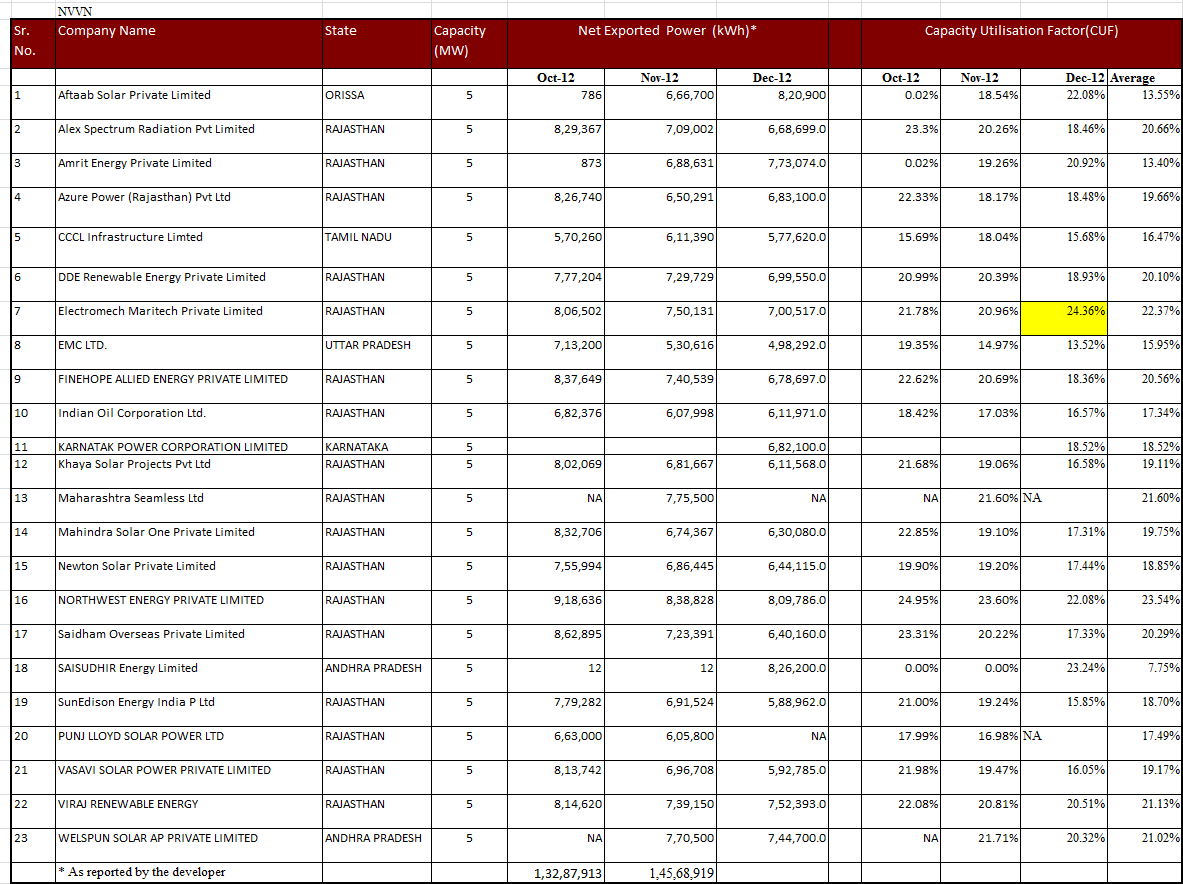Screen dimensions: 1183x884
Task: Select '* As reported by the developer' footnote
Action: point(189,872)
